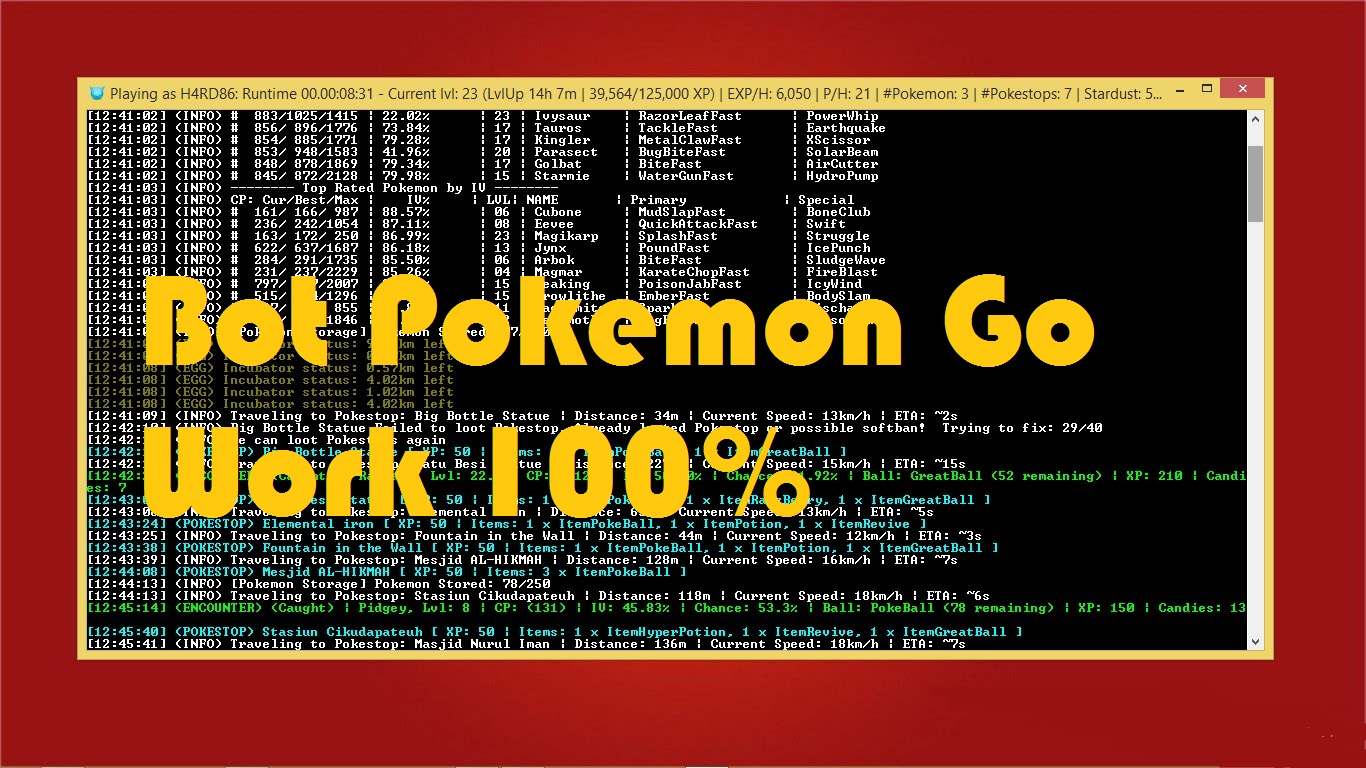Click the console scrollbar down arrow
The width and height of the screenshot is (1366, 768).
pos(1255,640)
